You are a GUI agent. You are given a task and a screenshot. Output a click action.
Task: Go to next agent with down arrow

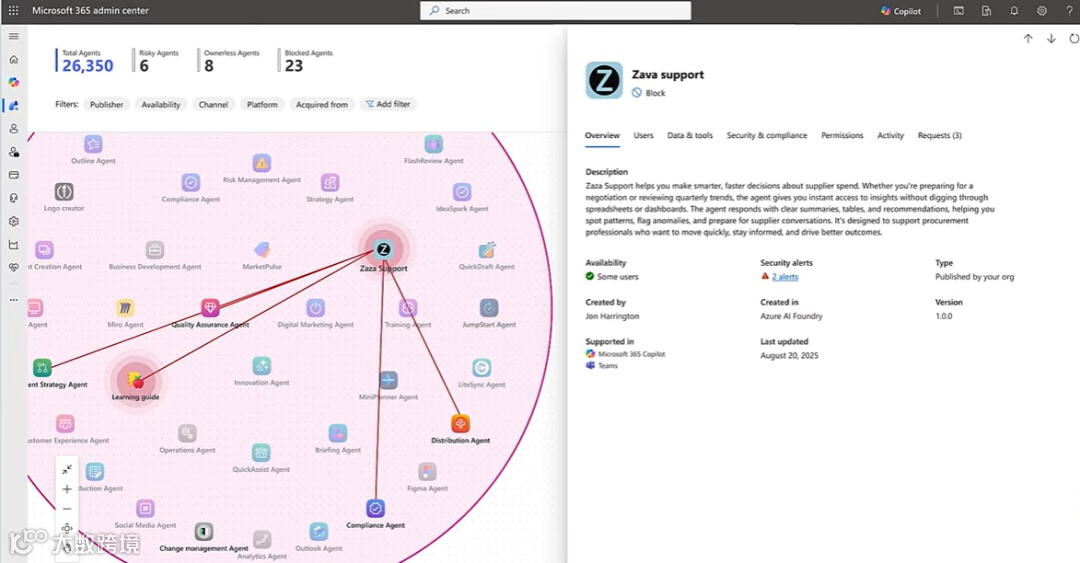click(x=1051, y=39)
